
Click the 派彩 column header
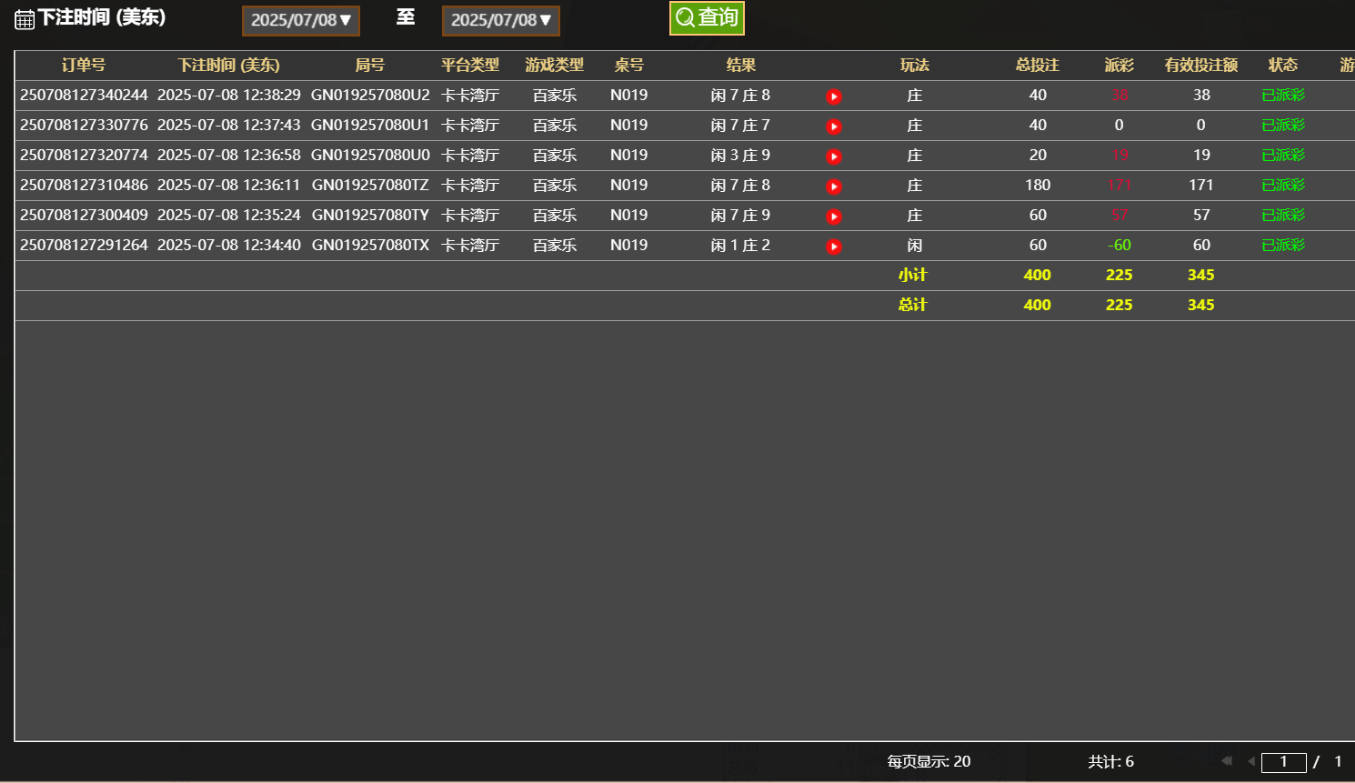point(1119,65)
